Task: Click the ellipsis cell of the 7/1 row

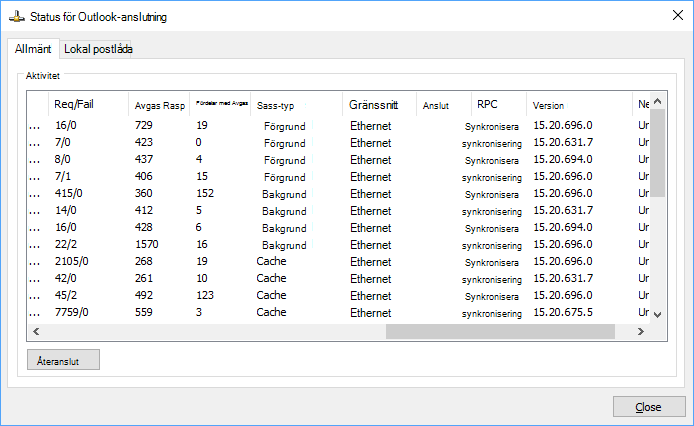Action: tap(35, 178)
